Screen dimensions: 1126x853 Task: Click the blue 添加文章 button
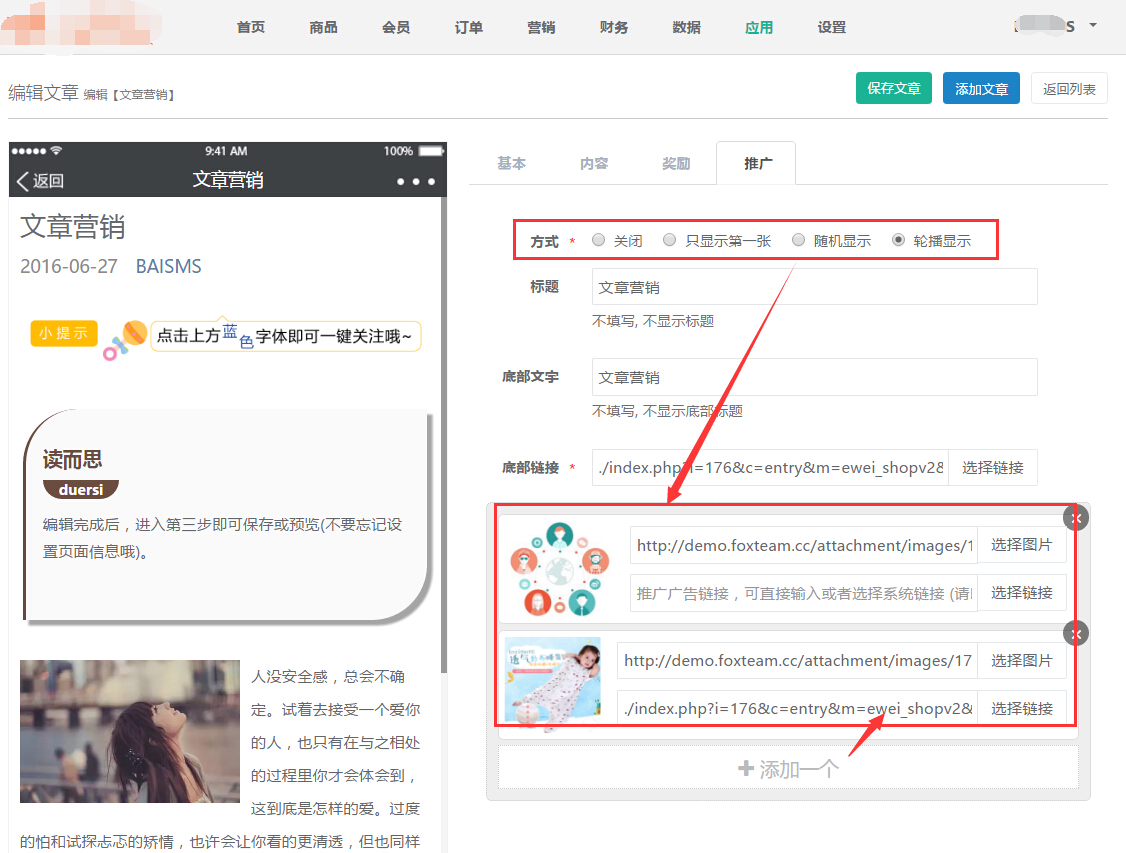[x=980, y=88]
